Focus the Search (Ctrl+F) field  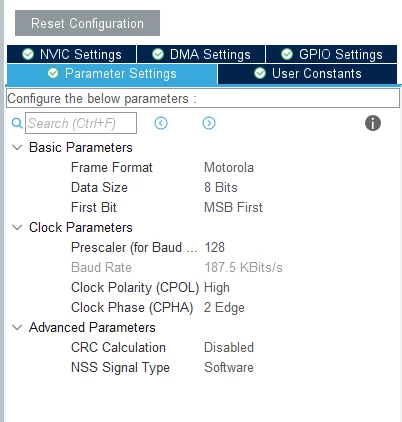tap(81, 123)
